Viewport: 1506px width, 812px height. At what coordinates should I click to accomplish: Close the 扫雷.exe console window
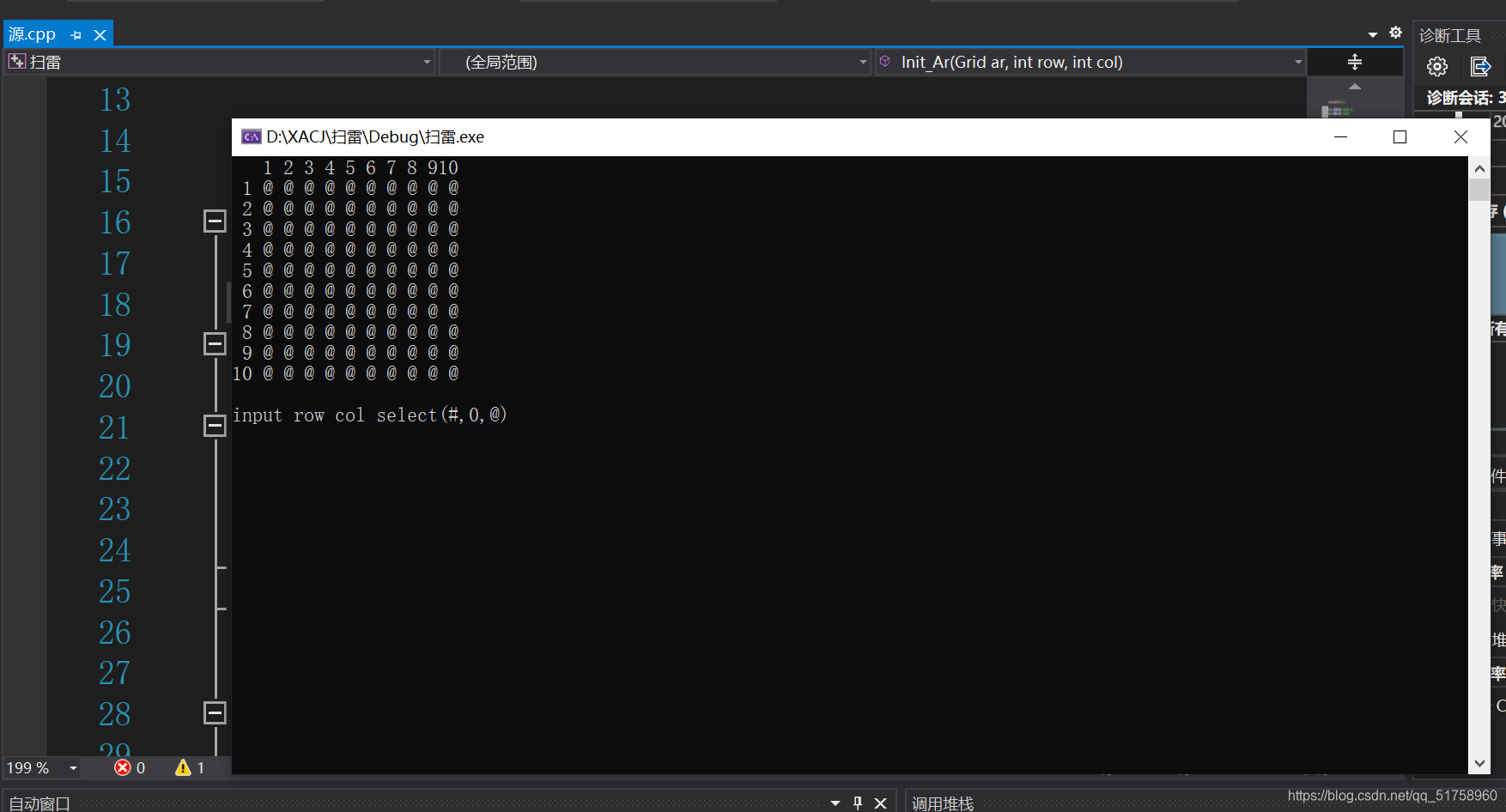click(1460, 137)
